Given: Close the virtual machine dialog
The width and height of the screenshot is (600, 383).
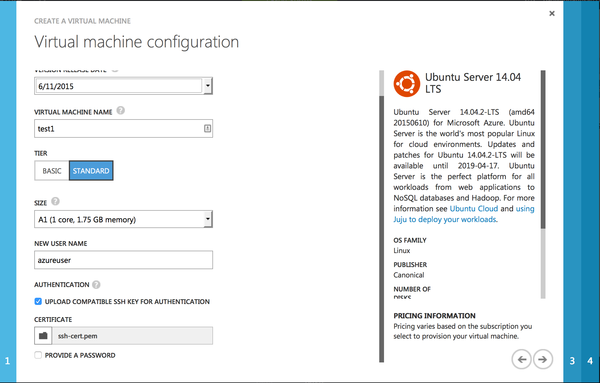Looking at the screenshot, I should (x=552, y=13).
